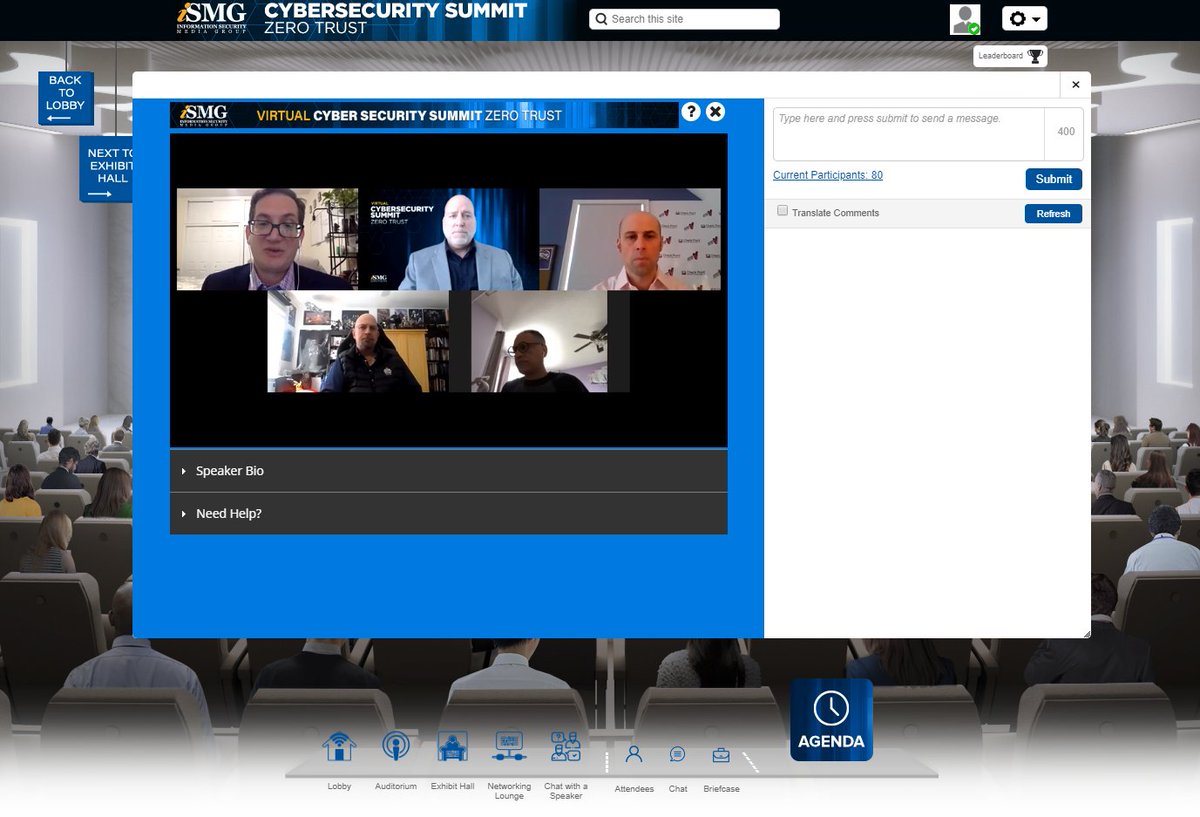Open the Attendees icon
Screen dimensions: 1200x817
[x=633, y=755]
